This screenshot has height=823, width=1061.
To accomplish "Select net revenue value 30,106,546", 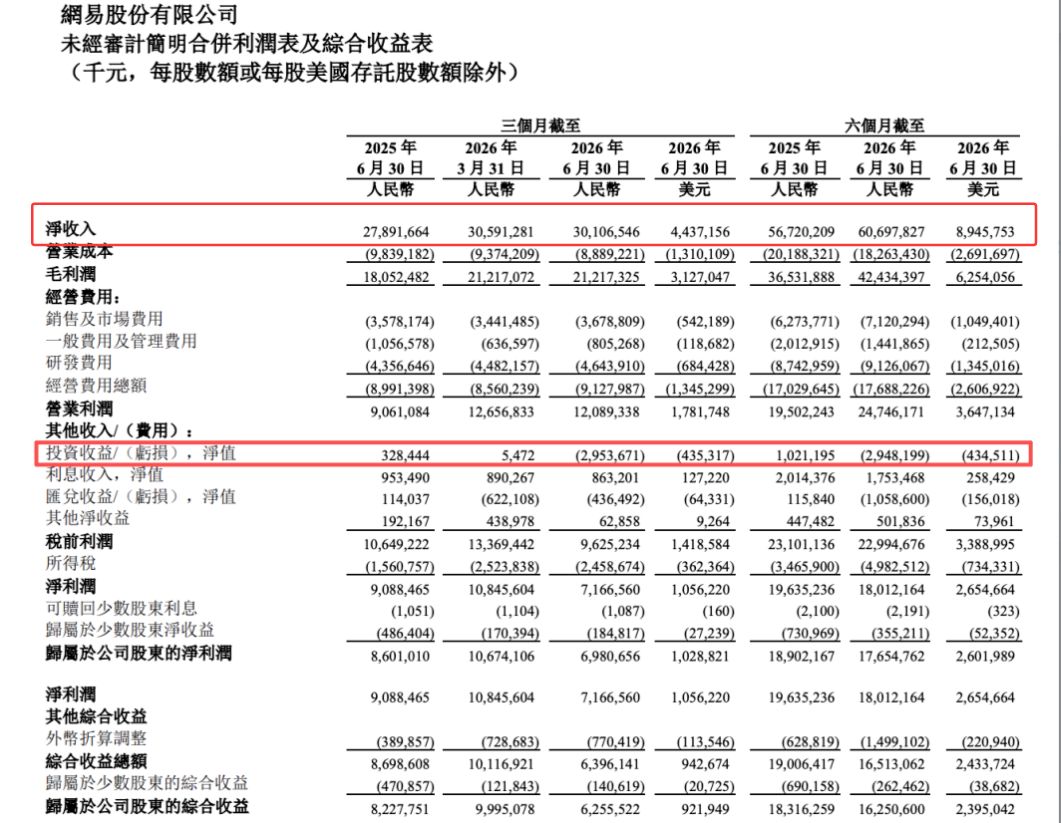I will tap(606, 231).
